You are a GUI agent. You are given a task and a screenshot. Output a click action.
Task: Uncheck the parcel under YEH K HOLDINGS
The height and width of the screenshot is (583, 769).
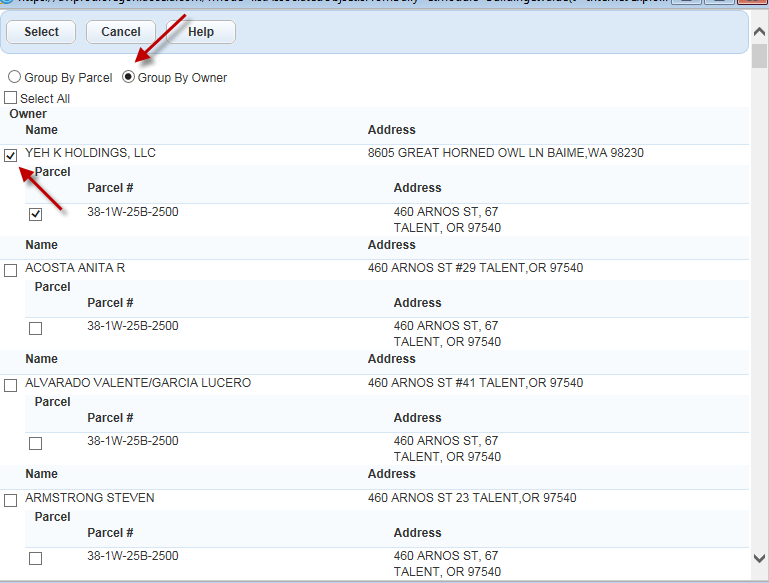point(35,214)
